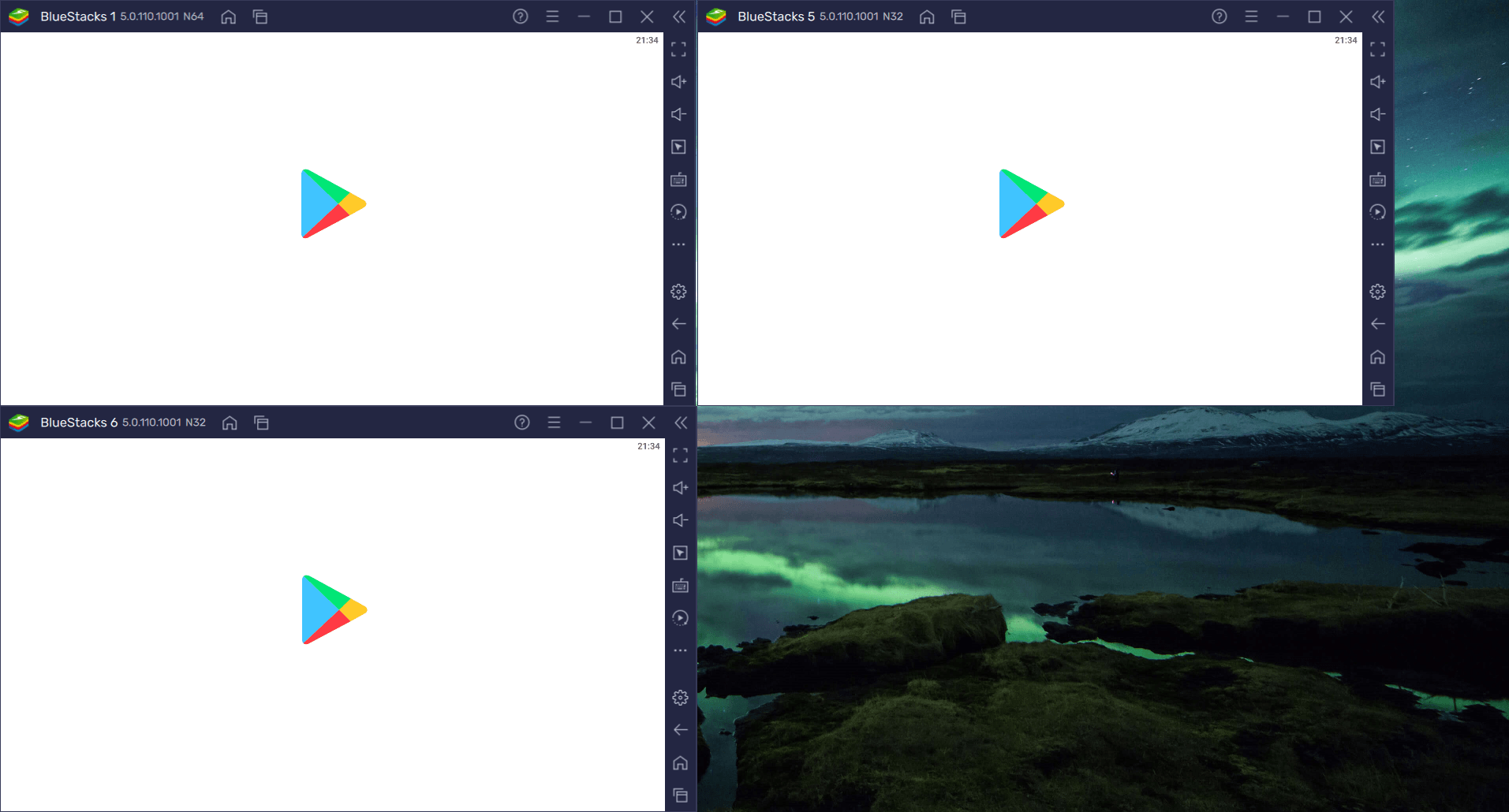
Task: Click BlueStacks logo in BlueStacks 5 title bar
Action: 716,17
